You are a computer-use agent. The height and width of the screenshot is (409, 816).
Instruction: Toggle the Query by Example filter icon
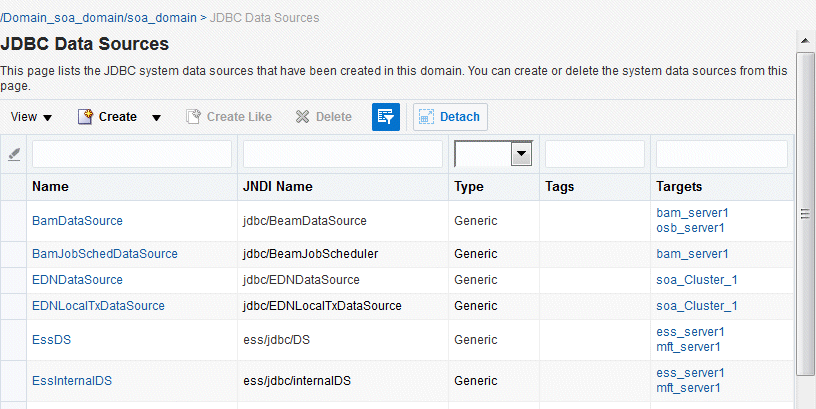386,117
